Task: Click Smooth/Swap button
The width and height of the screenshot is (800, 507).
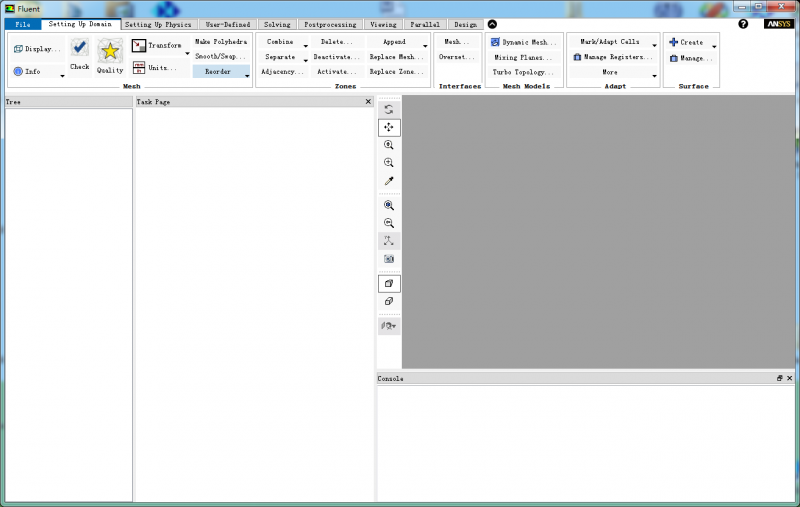Action: [x=220, y=57]
